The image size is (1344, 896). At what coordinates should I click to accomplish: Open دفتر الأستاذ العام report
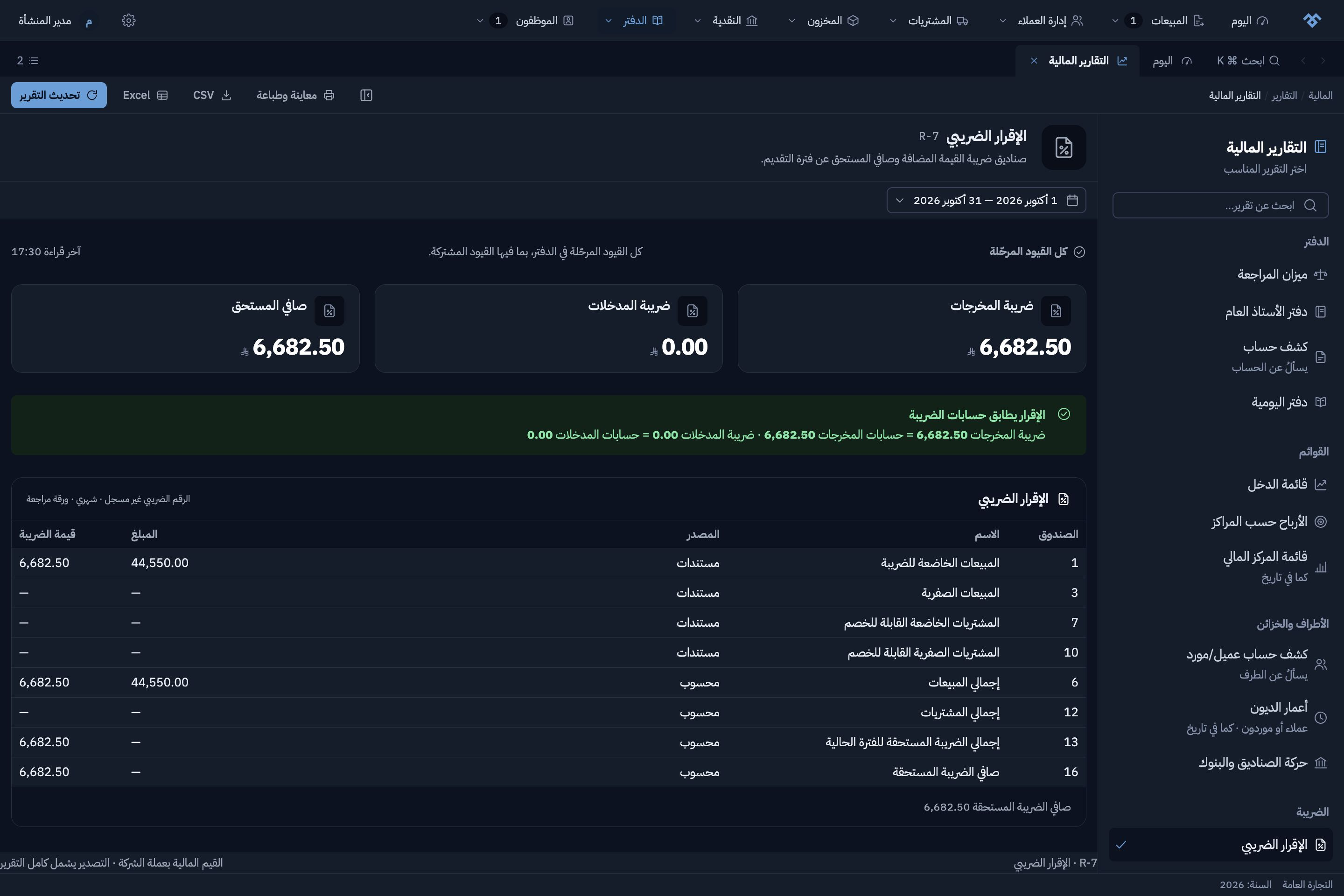click(x=1221, y=312)
